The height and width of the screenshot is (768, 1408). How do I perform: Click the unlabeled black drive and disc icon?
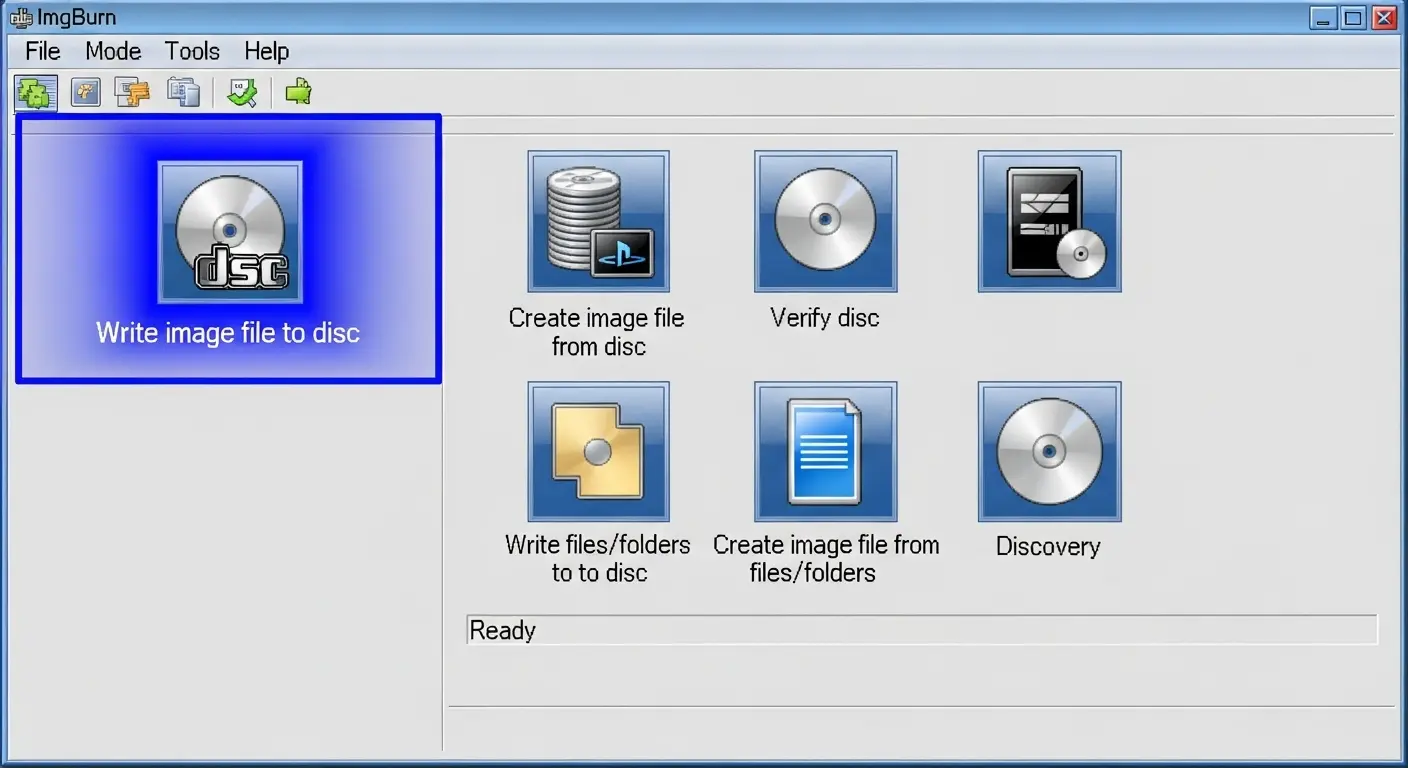coord(1049,221)
